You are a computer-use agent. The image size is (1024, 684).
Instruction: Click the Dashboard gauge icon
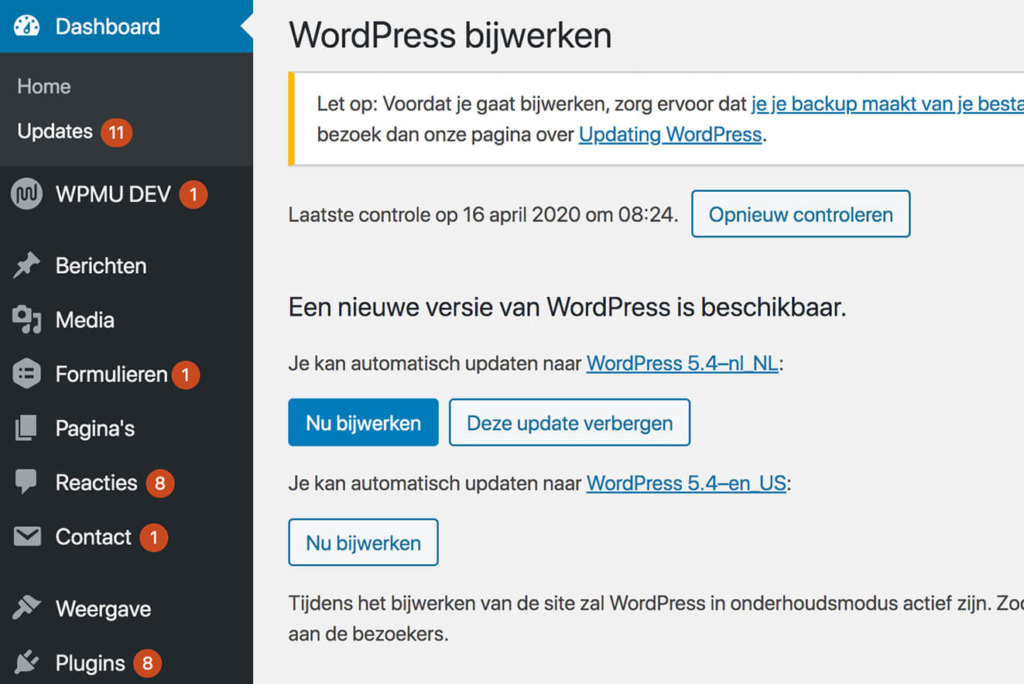pos(27,26)
